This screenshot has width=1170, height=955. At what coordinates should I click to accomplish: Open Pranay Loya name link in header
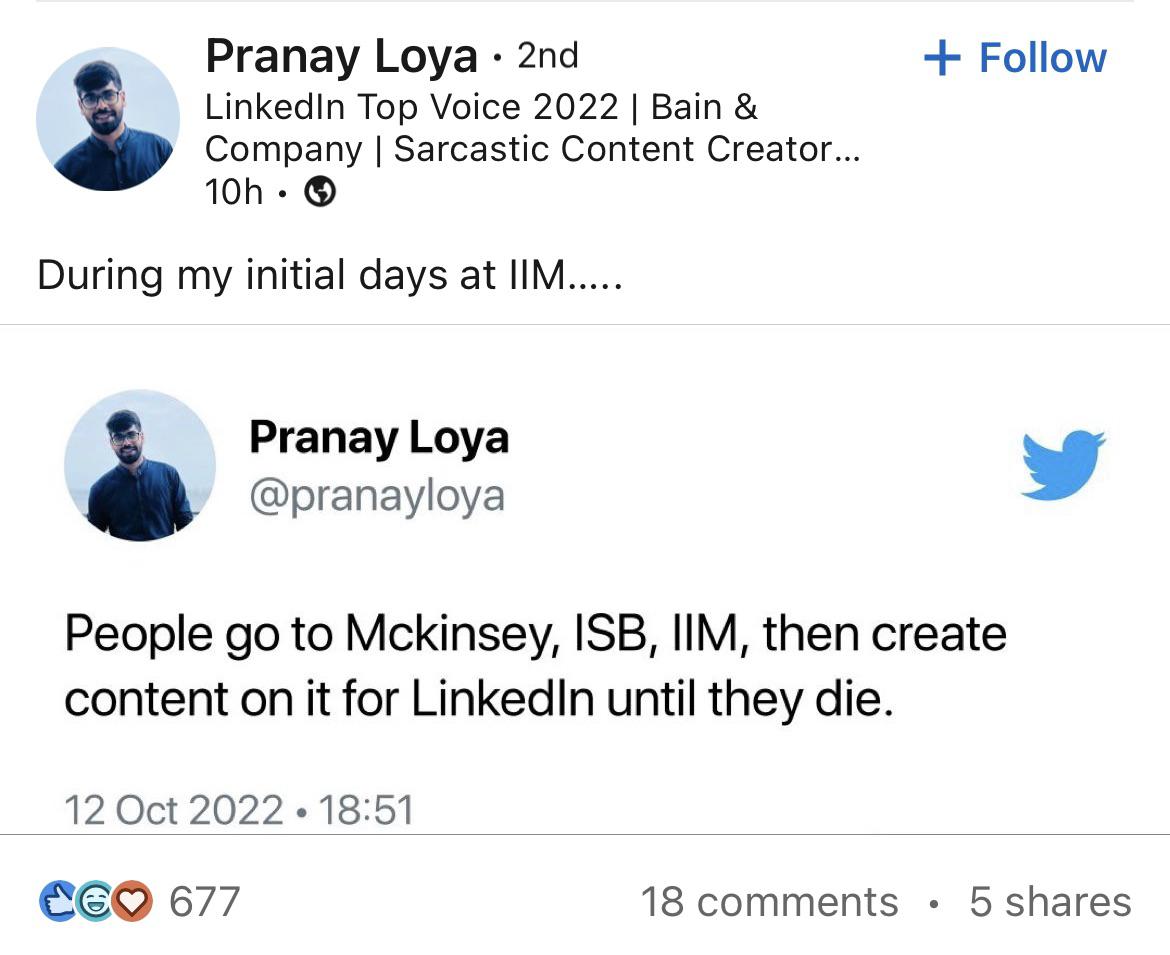tap(341, 57)
